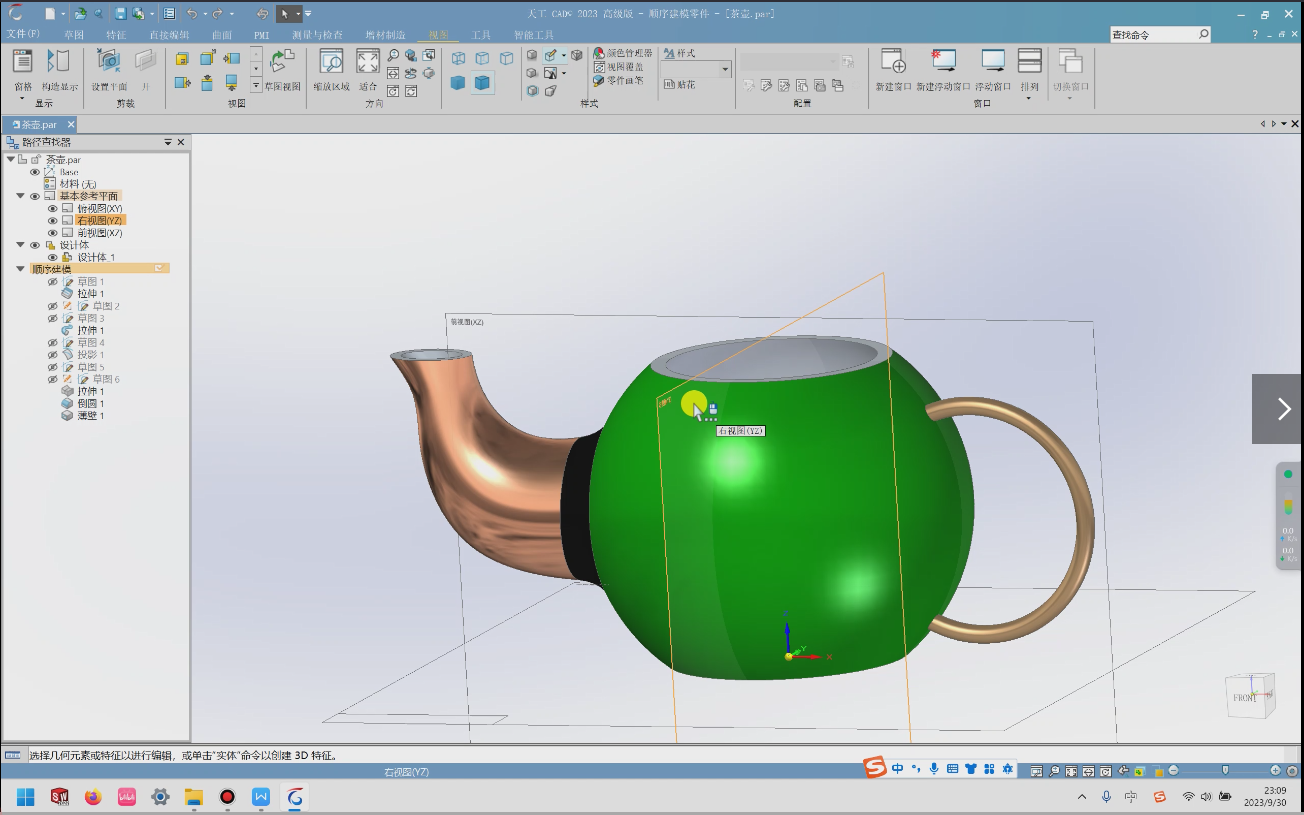Toggle visibility eye of 俯视图(XY)
Screen dimensions: 1304x815
(53, 208)
